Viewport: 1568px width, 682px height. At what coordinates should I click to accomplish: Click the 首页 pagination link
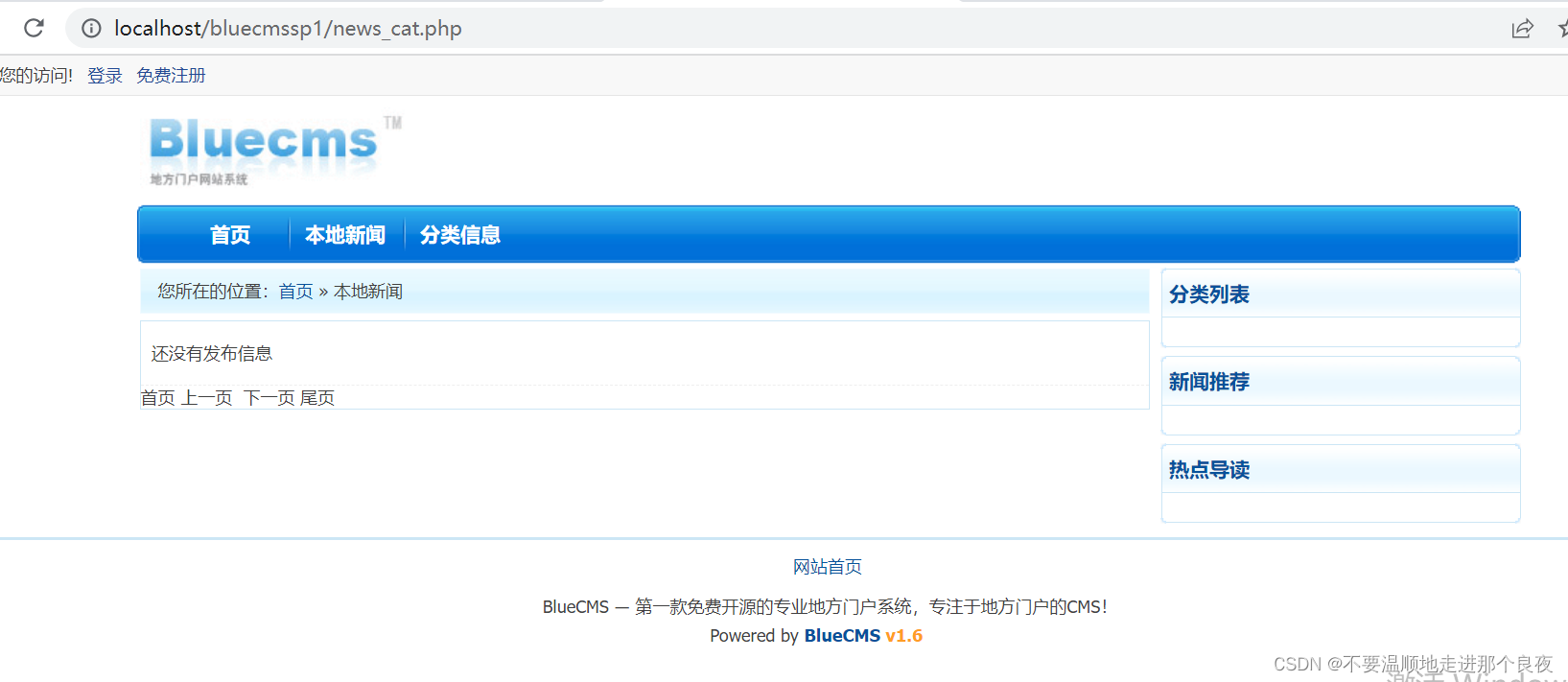pyautogui.click(x=158, y=398)
